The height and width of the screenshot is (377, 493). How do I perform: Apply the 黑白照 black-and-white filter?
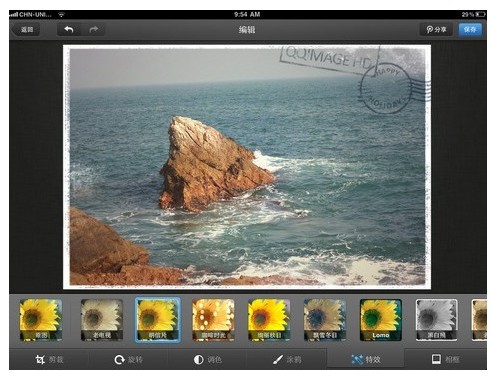point(437,320)
